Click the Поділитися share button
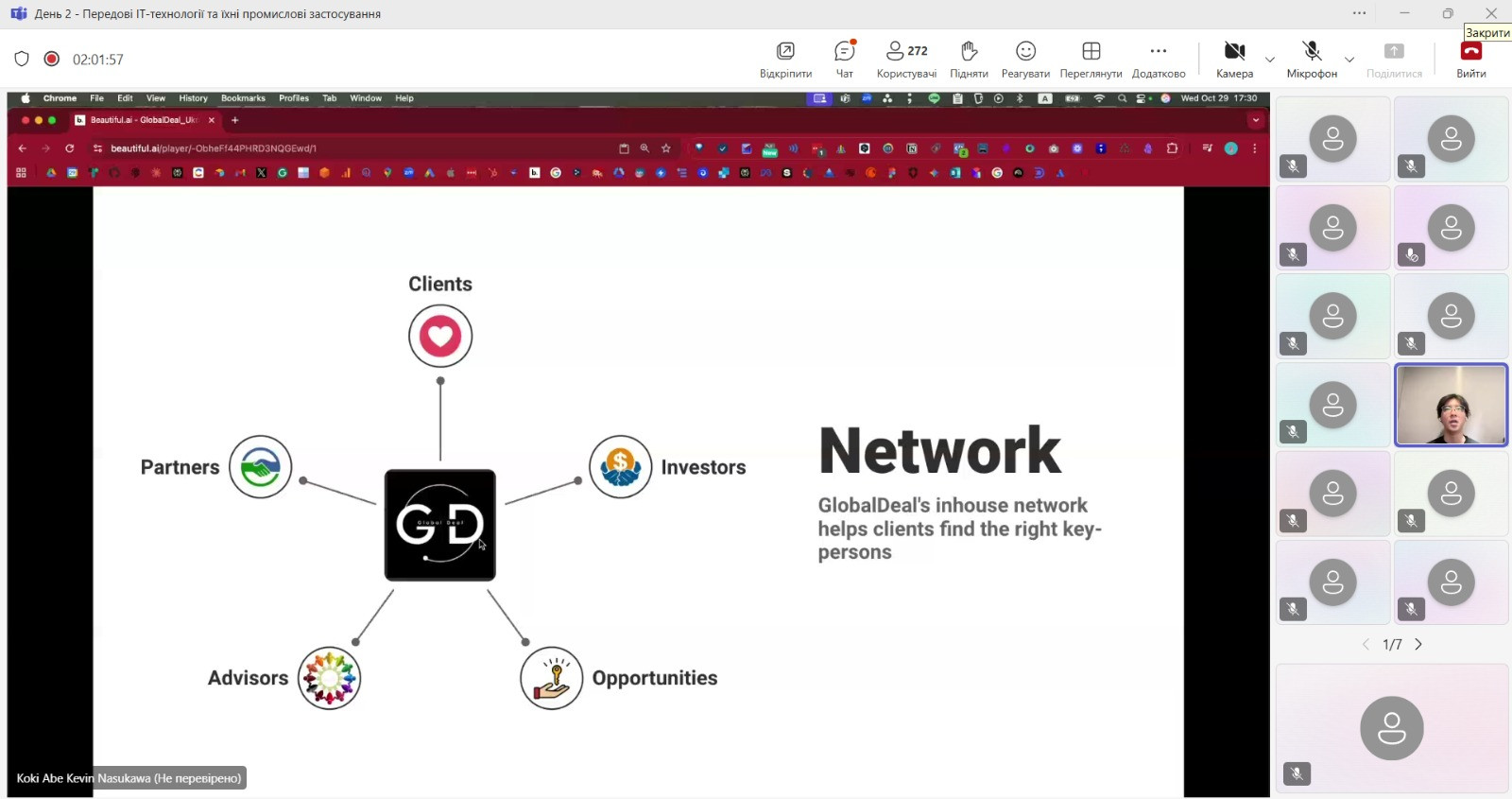Image resolution: width=1512 pixels, height=799 pixels. [1394, 59]
